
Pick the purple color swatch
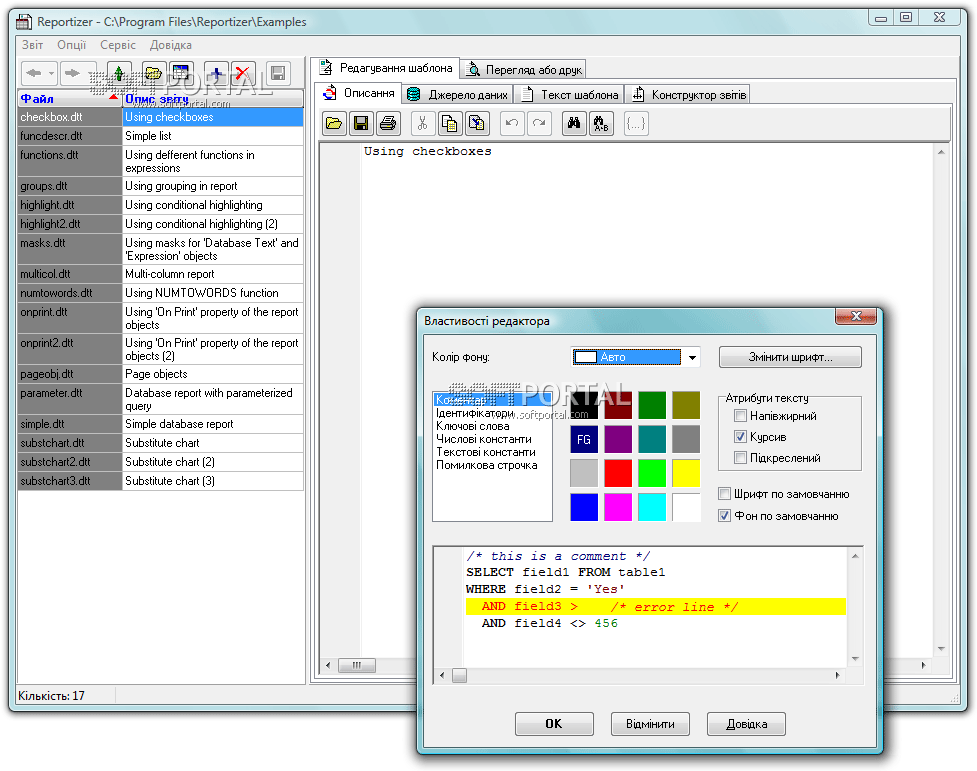coord(618,439)
